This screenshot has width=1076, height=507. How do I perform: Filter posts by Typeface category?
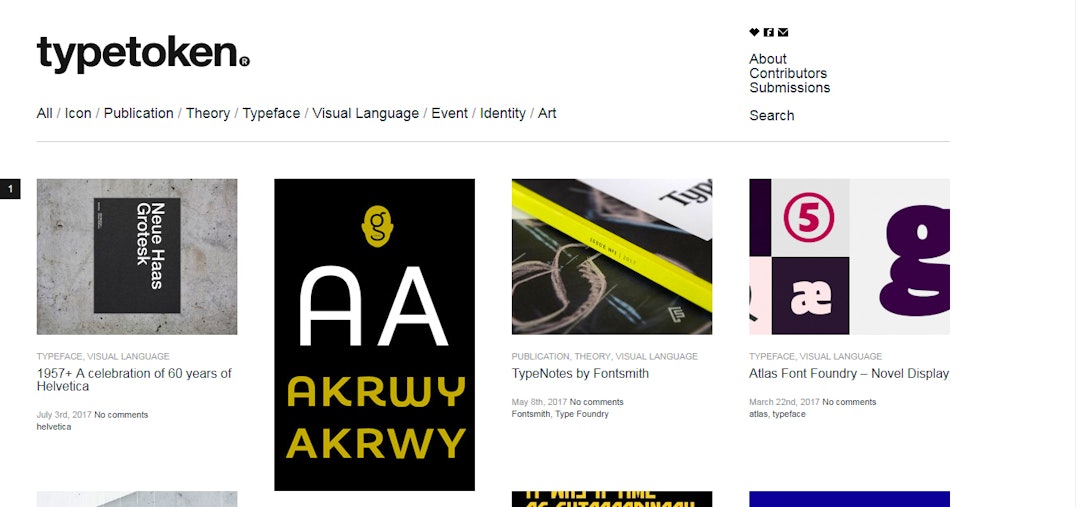point(271,113)
